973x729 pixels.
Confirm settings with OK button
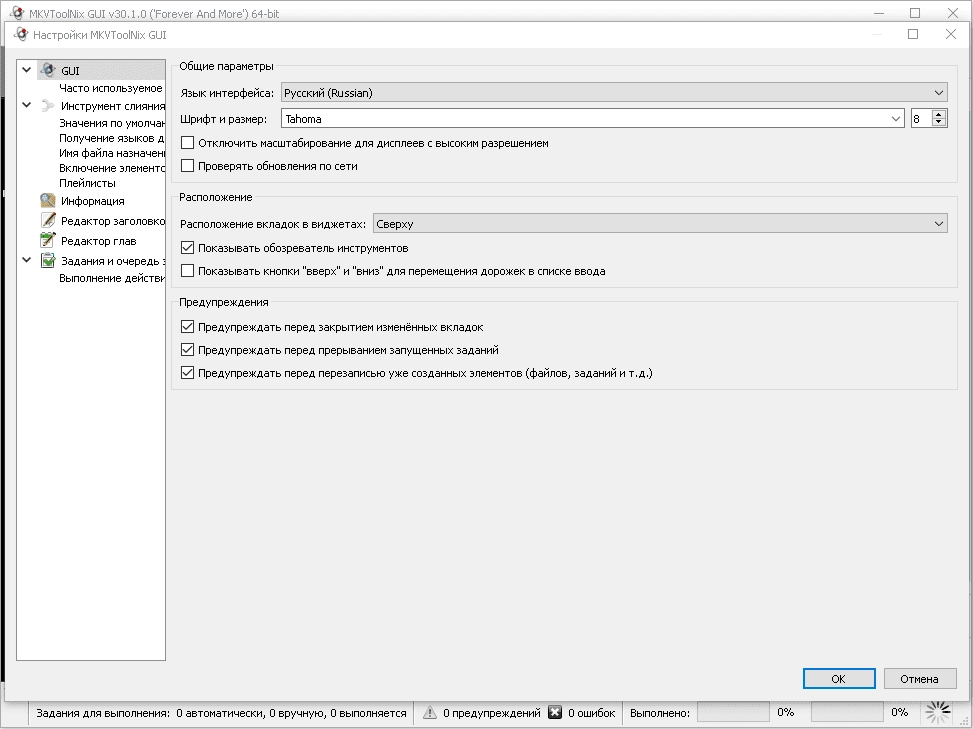839,679
